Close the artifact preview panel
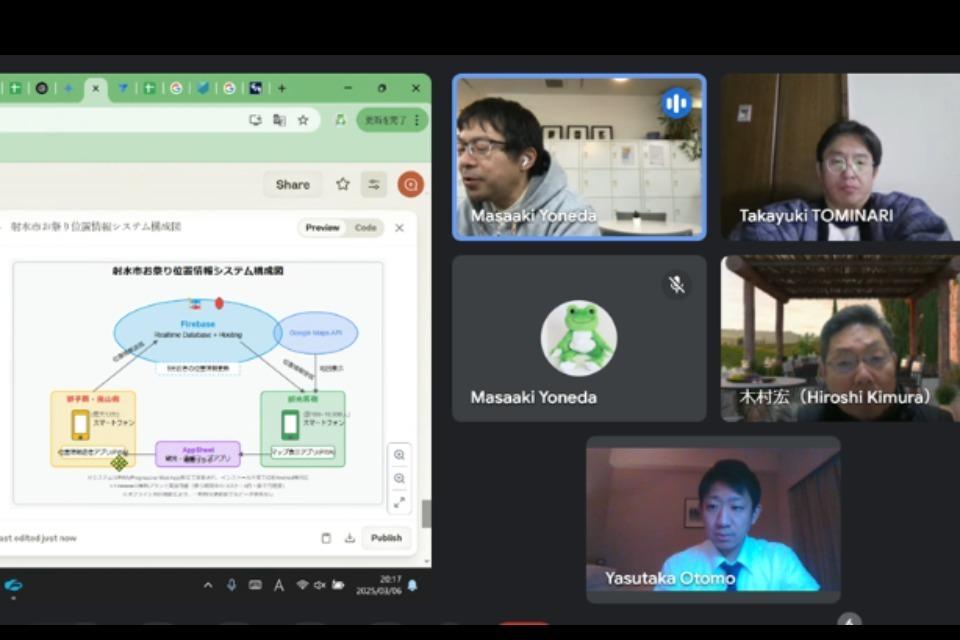This screenshot has width=960, height=640. (x=399, y=228)
